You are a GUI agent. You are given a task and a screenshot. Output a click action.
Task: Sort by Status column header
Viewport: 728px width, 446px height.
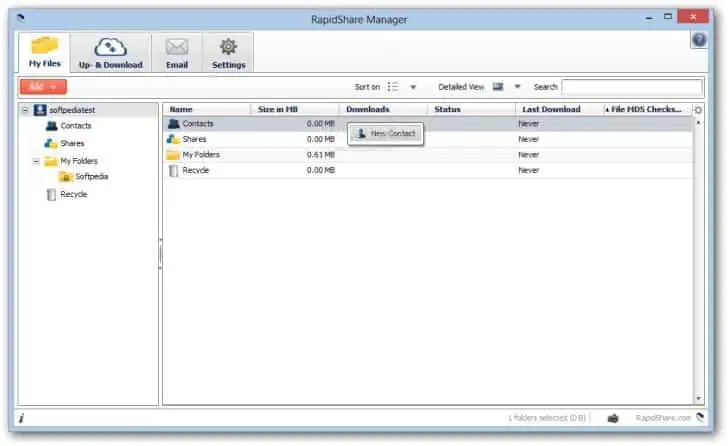471,110
